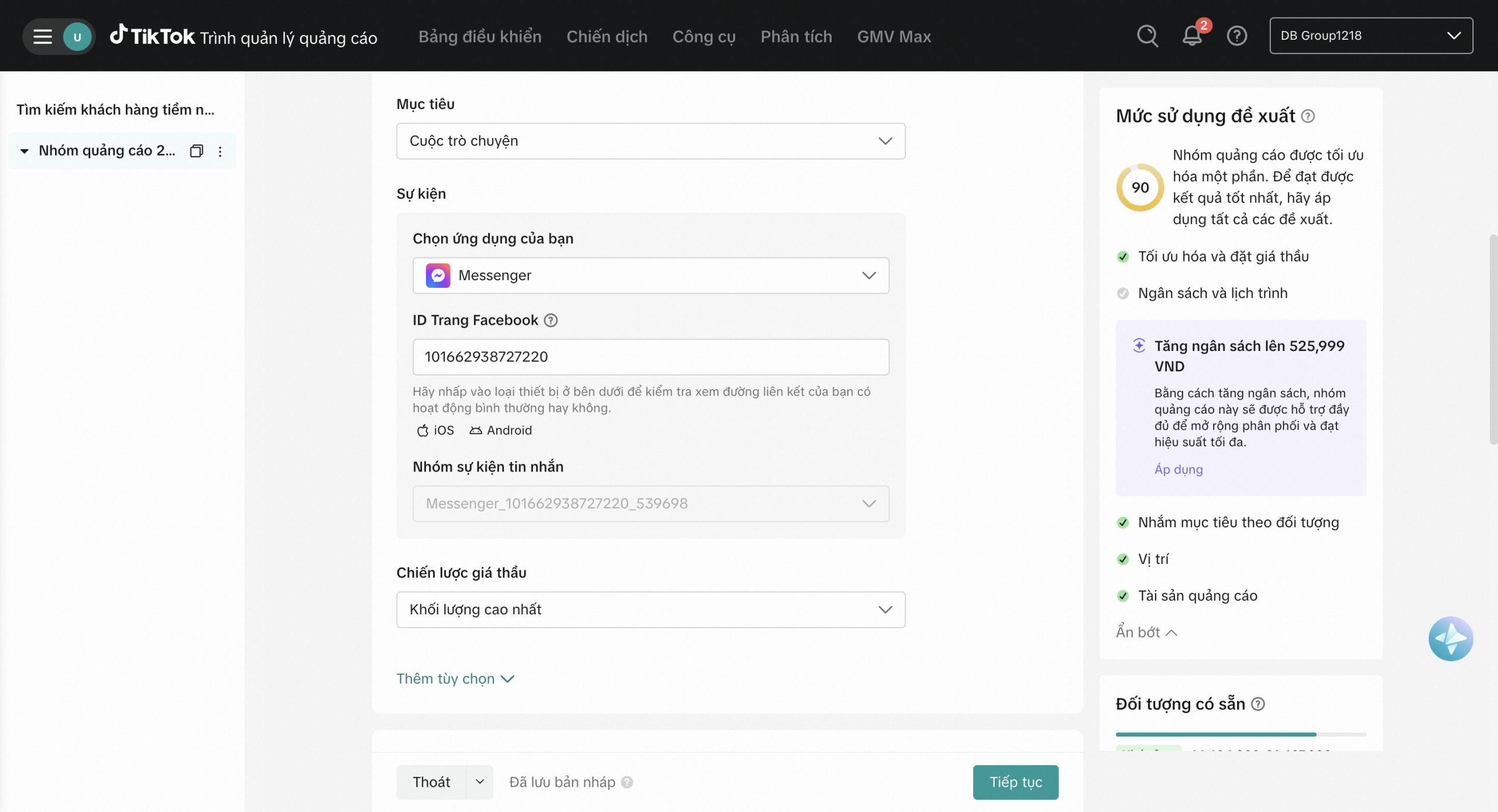Click the help question mark icon in header
1498x812 pixels.
pyautogui.click(x=1236, y=36)
